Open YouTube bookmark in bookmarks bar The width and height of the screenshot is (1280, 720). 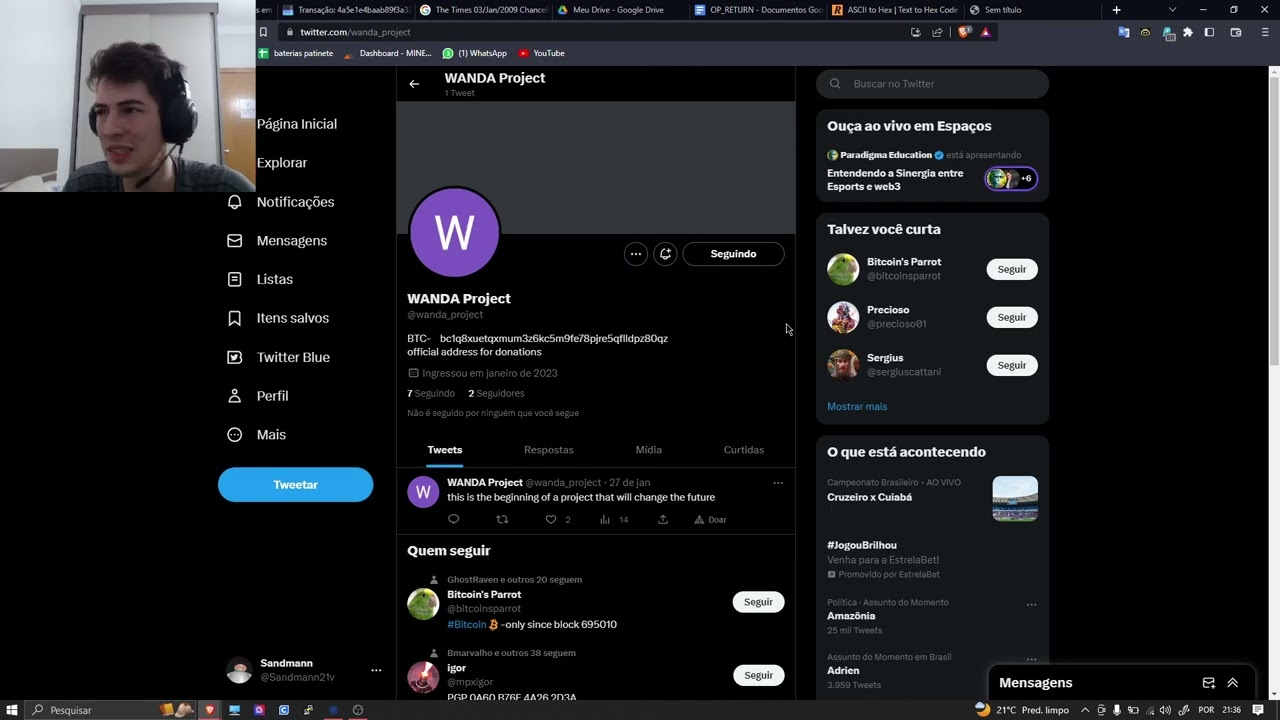(x=541, y=53)
